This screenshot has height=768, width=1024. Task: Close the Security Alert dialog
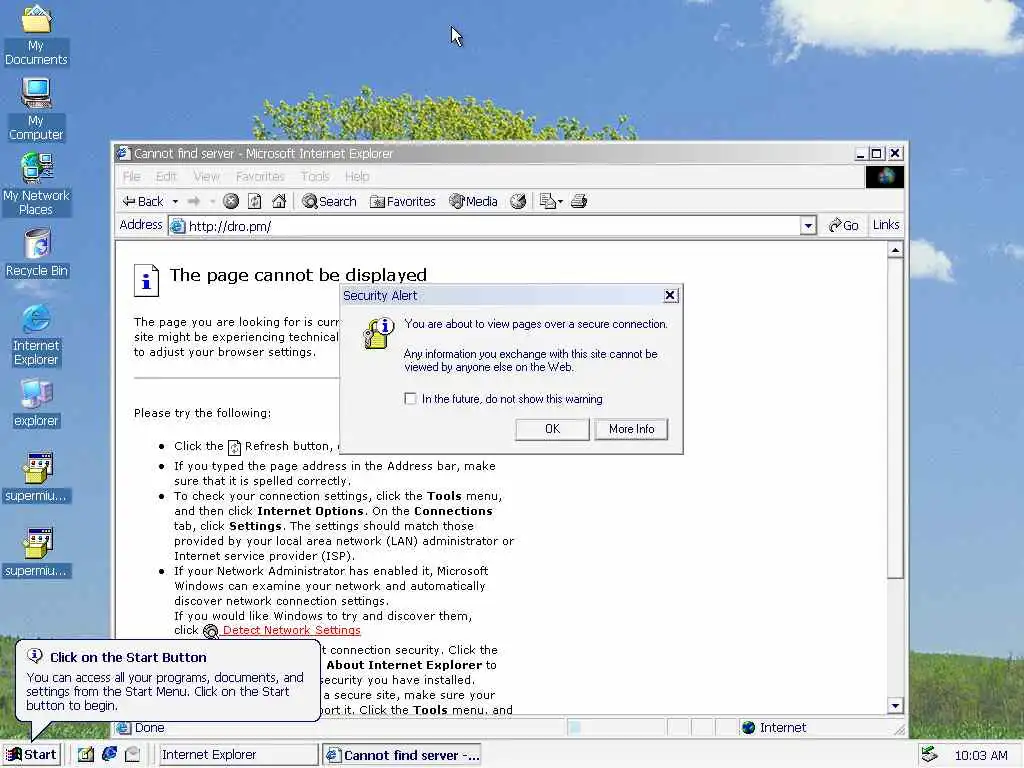tap(670, 295)
